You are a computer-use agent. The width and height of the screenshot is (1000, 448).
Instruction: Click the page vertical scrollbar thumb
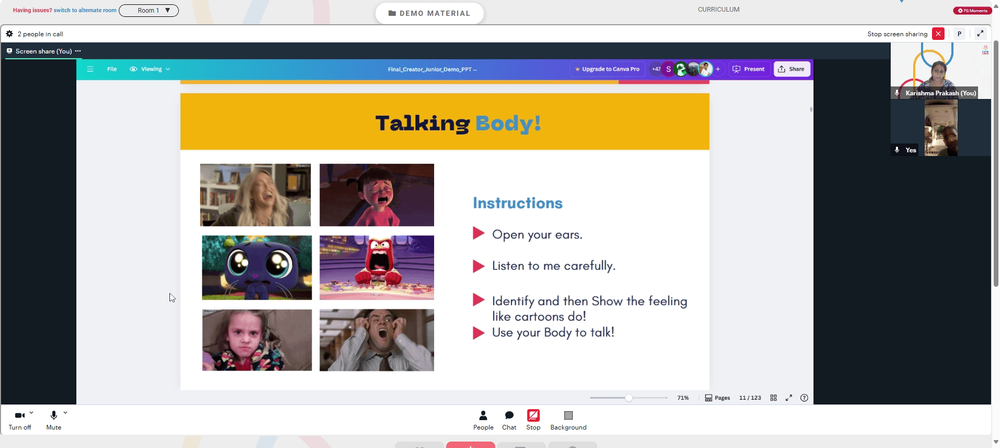point(996,163)
